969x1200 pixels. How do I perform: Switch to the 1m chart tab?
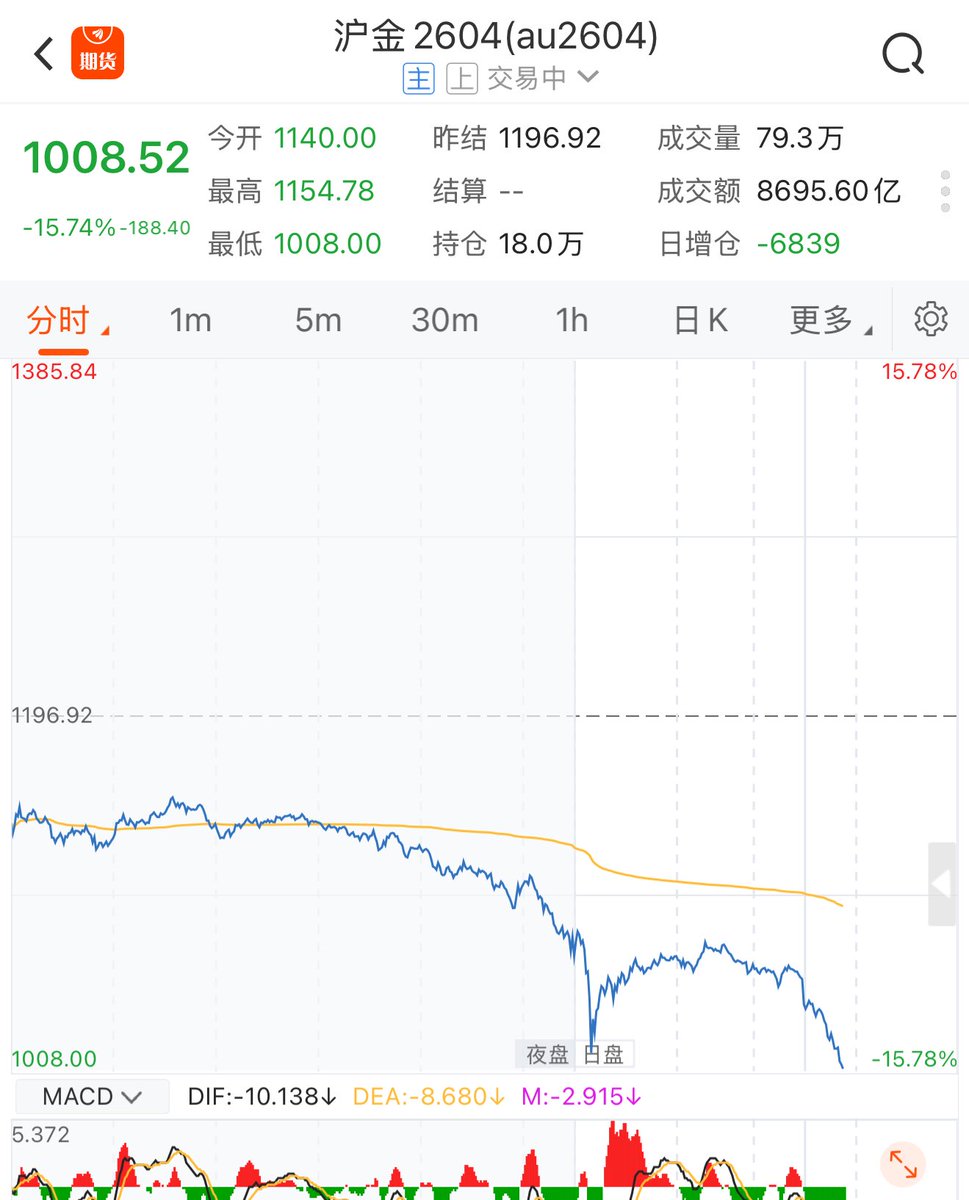(190, 320)
